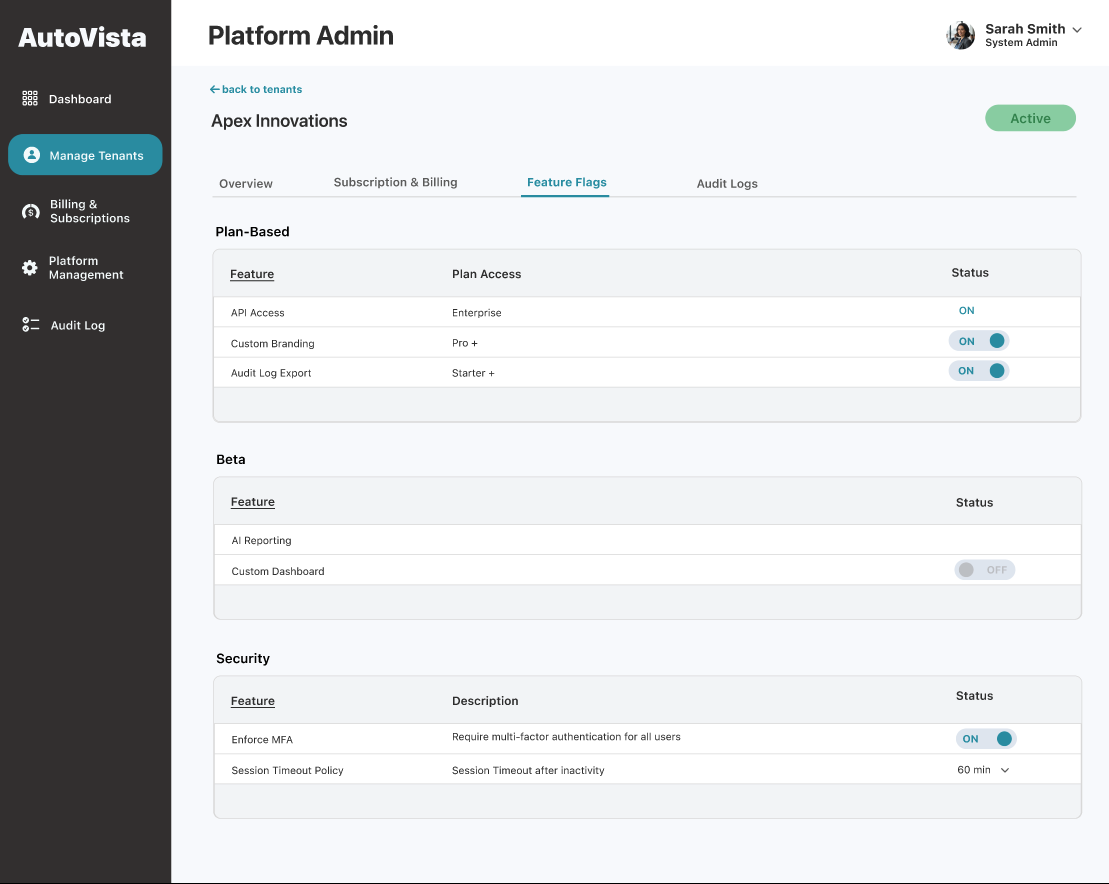The height and width of the screenshot is (884, 1109).
Task: Click the AI Reporting row in Beta
Action: pyautogui.click(x=262, y=541)
